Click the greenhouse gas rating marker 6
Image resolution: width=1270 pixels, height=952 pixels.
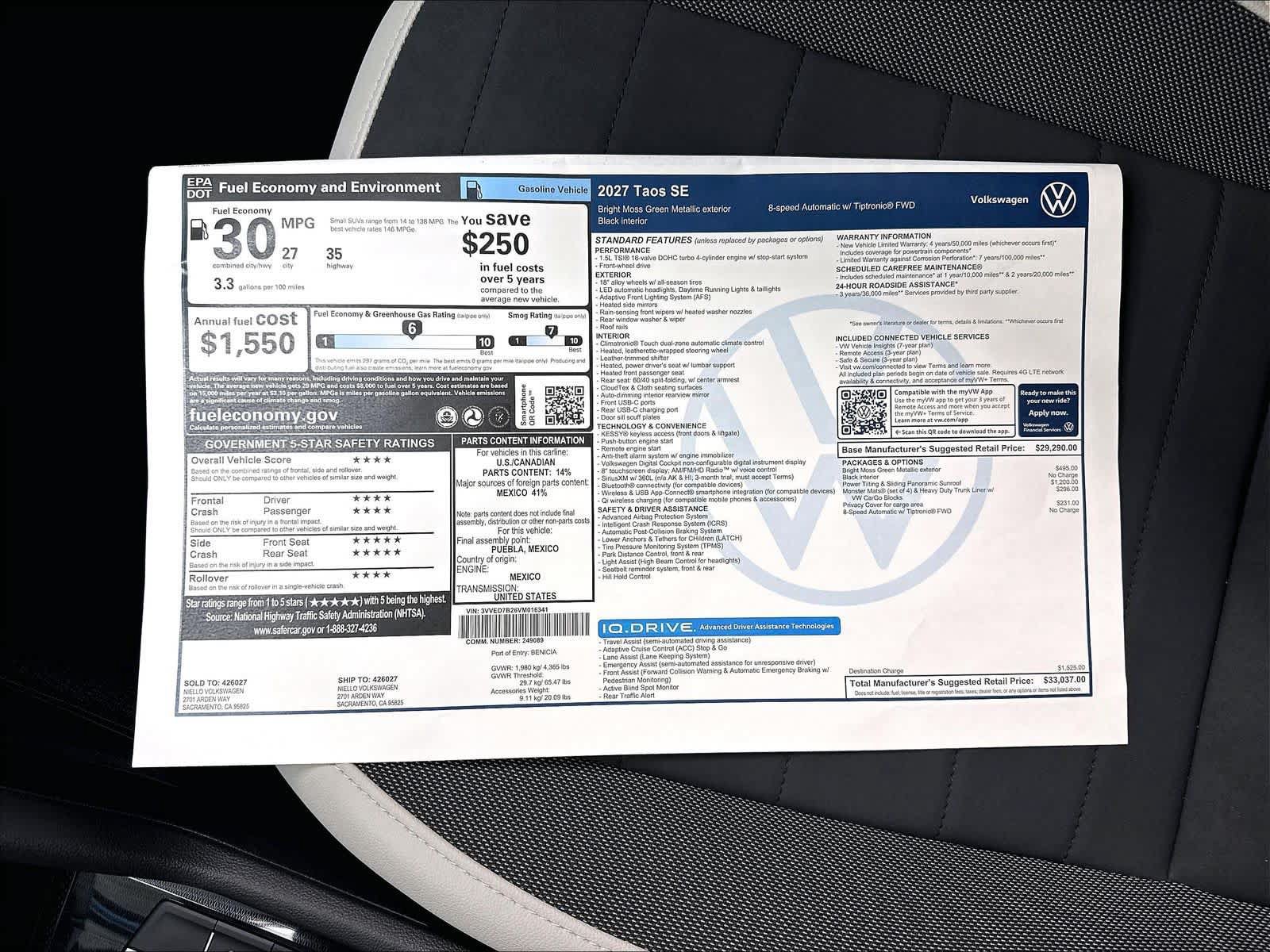pyautogui.click(x=411, y=328)
